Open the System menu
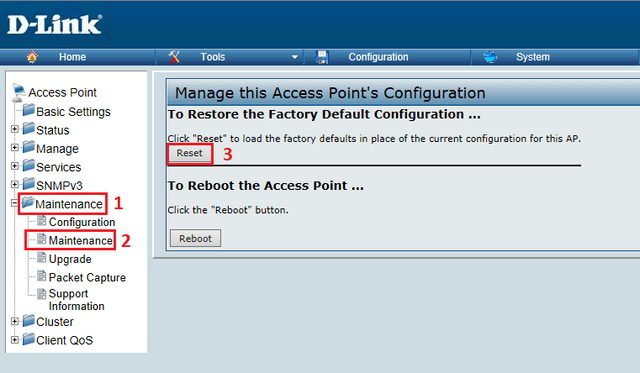Image resolution: width=640 pixels, height=373 pixels. [533, 57]
